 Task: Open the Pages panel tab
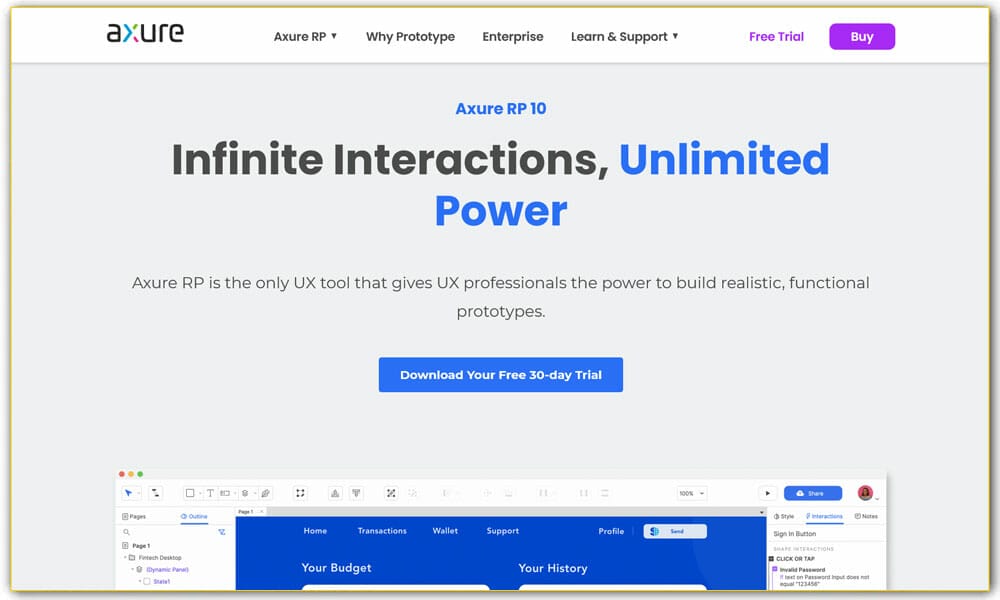coord(134,516)
